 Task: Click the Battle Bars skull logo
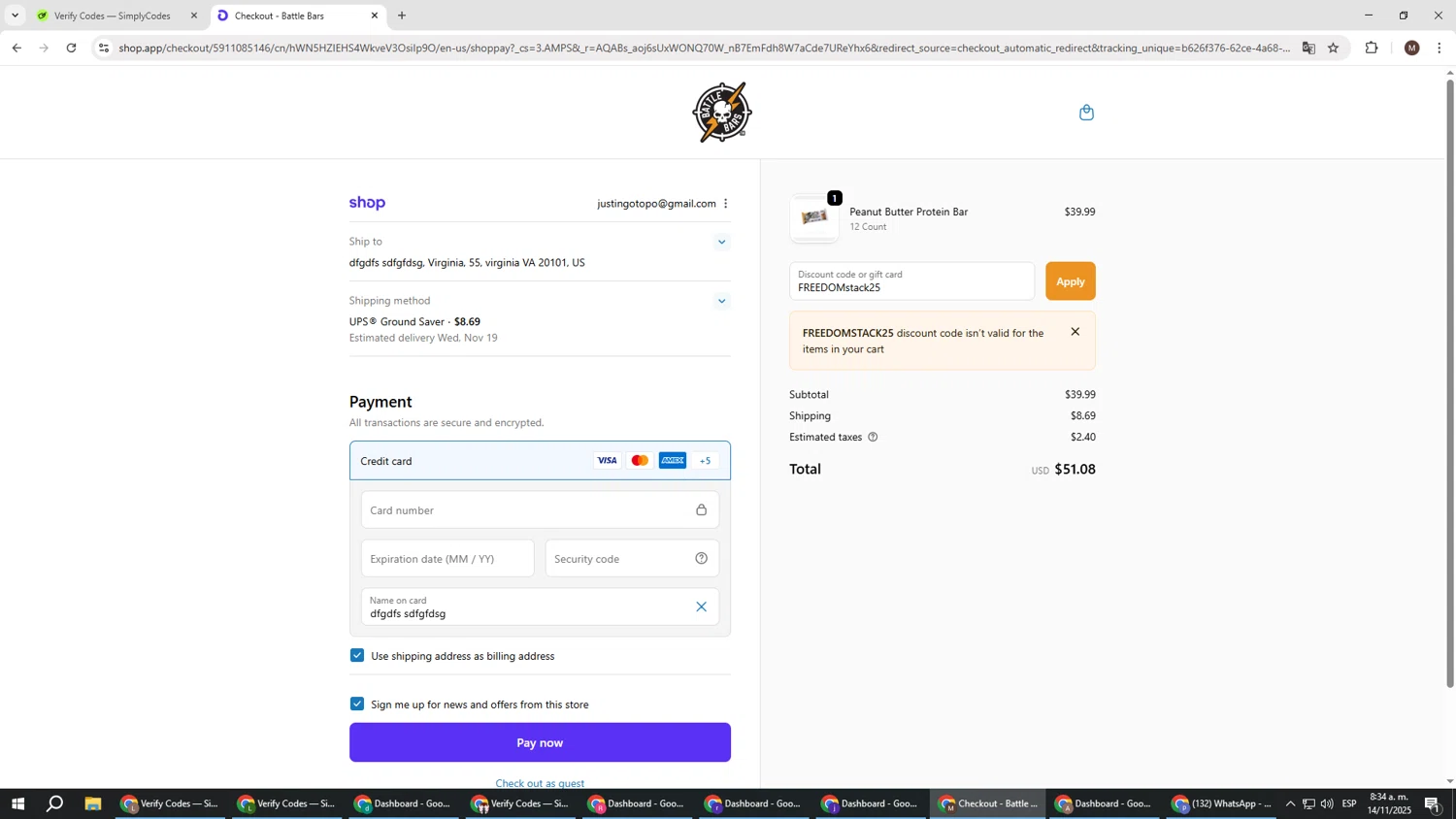[x=721, y=113]
